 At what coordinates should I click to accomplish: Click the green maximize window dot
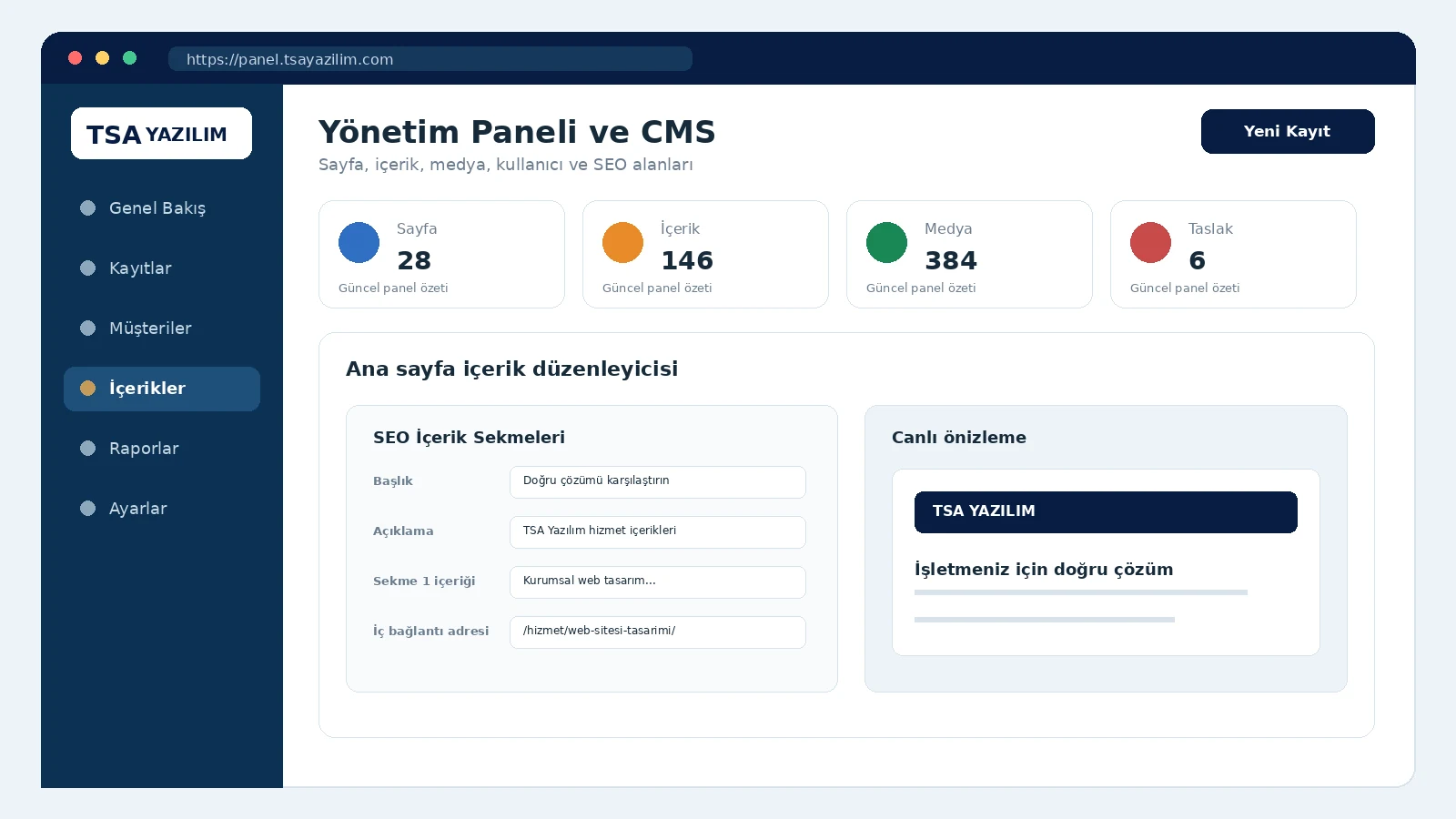130,58
